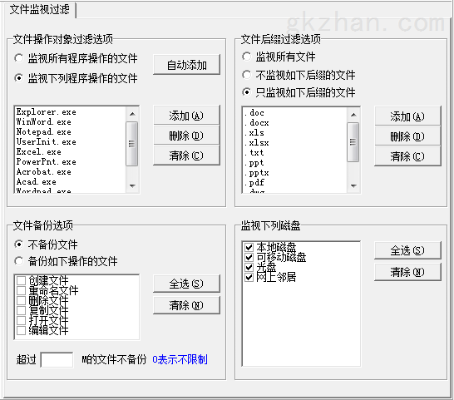Select Notepad.exe in the program list
The width and height of the screenshot is (454, 400).
pos(44,132)
